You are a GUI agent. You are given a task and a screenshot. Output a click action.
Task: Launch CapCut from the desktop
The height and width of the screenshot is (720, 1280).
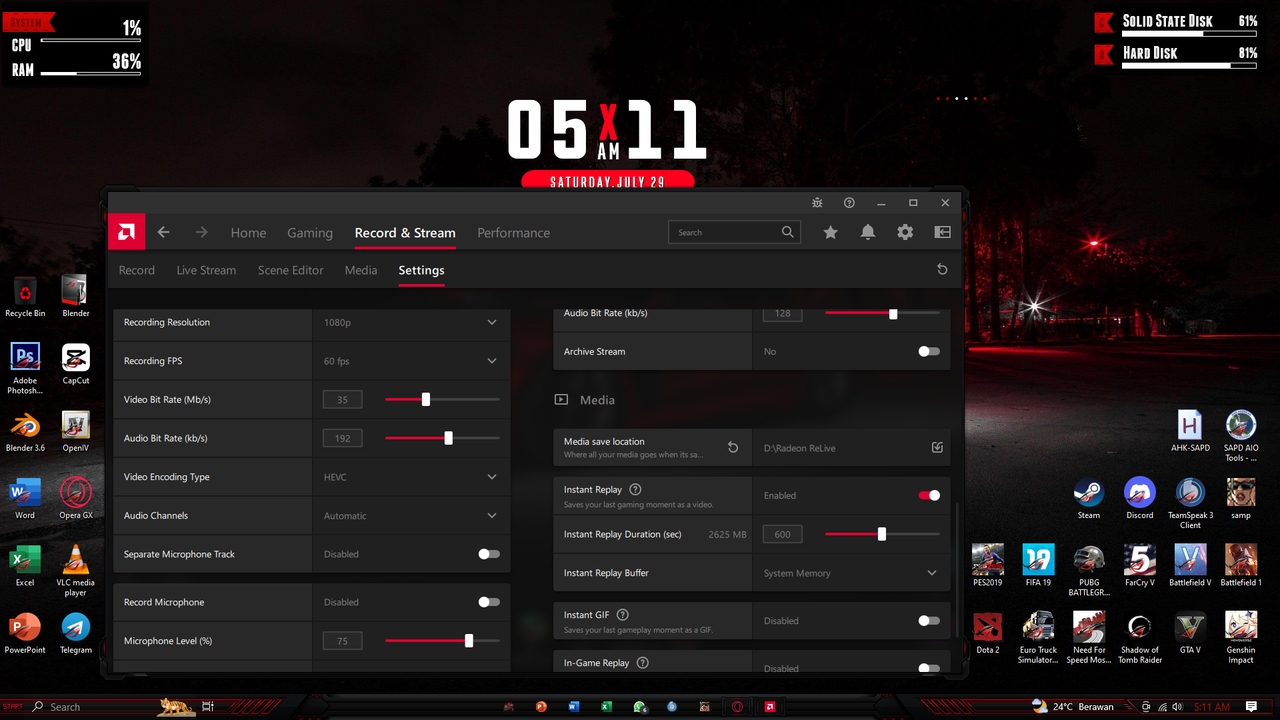pyautogui.click(x=76, y=364)
